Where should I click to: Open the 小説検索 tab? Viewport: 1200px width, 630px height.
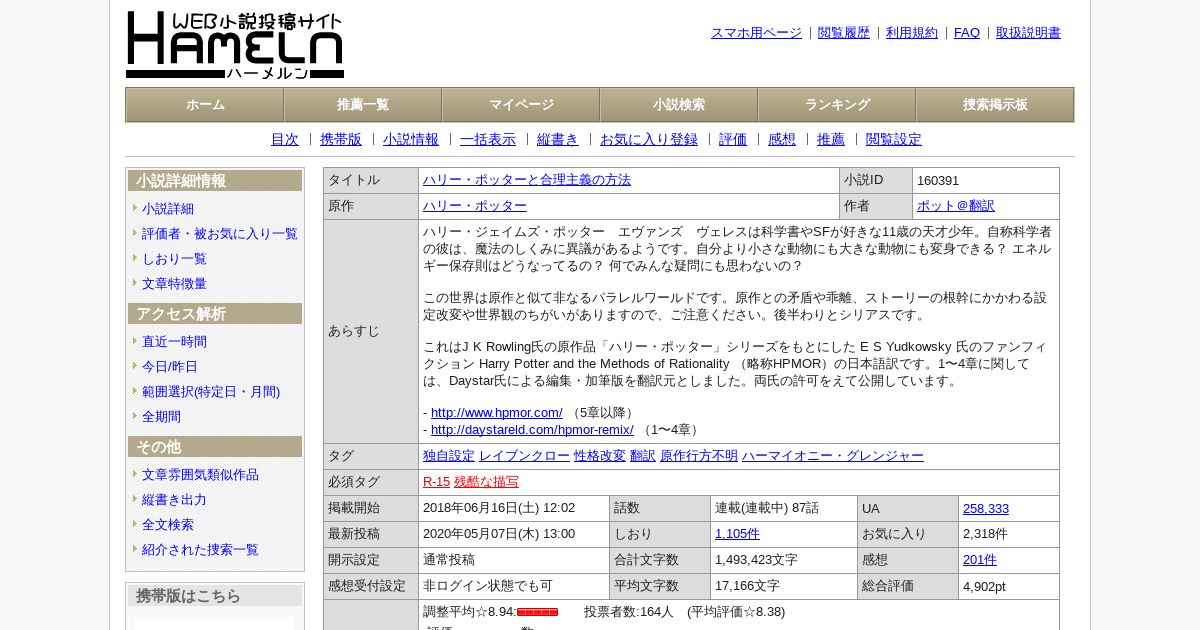pyautogui.click(x=679, y=105)
